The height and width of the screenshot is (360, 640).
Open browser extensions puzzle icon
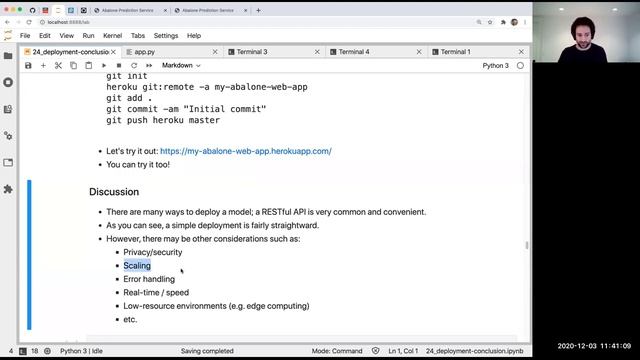point(503,22)
